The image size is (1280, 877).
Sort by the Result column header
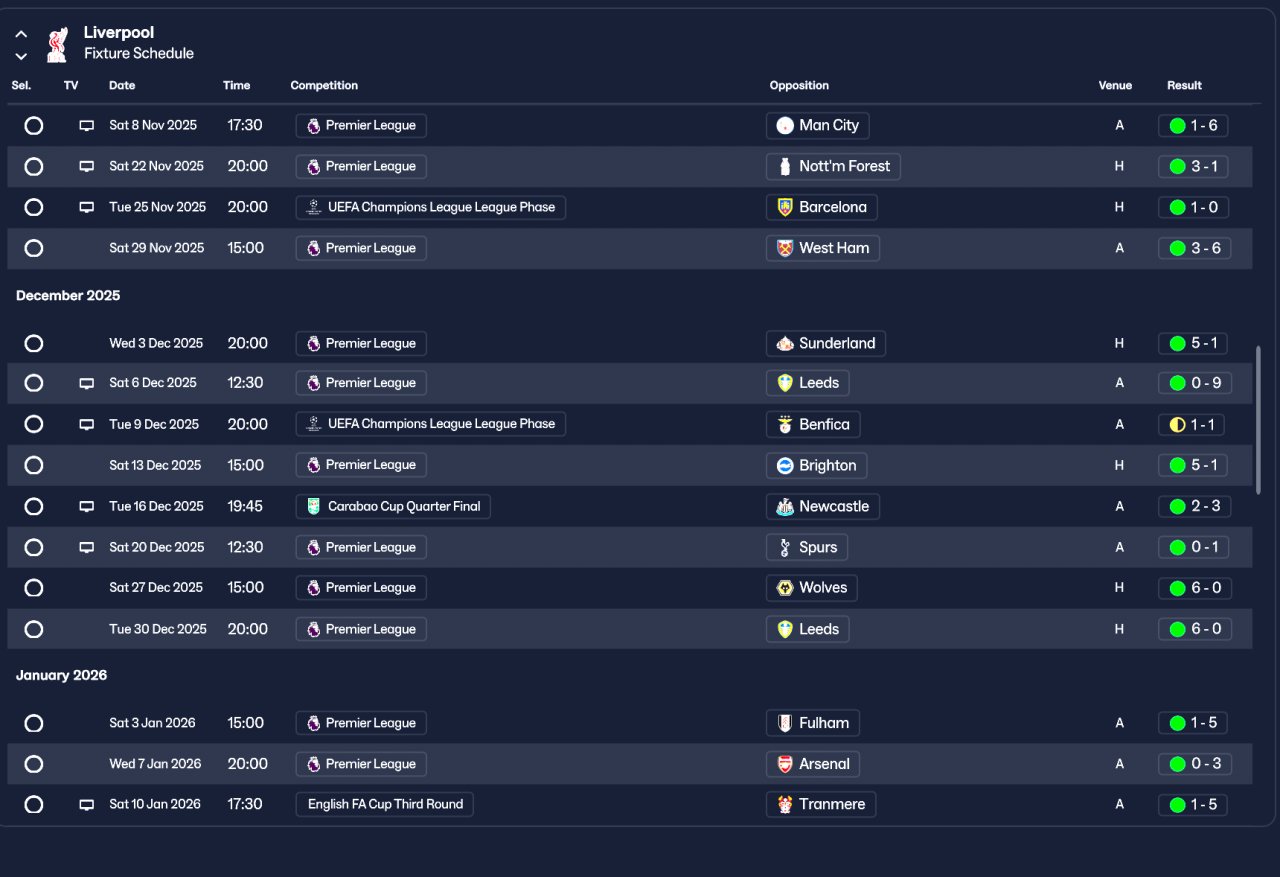[1184, 85]
